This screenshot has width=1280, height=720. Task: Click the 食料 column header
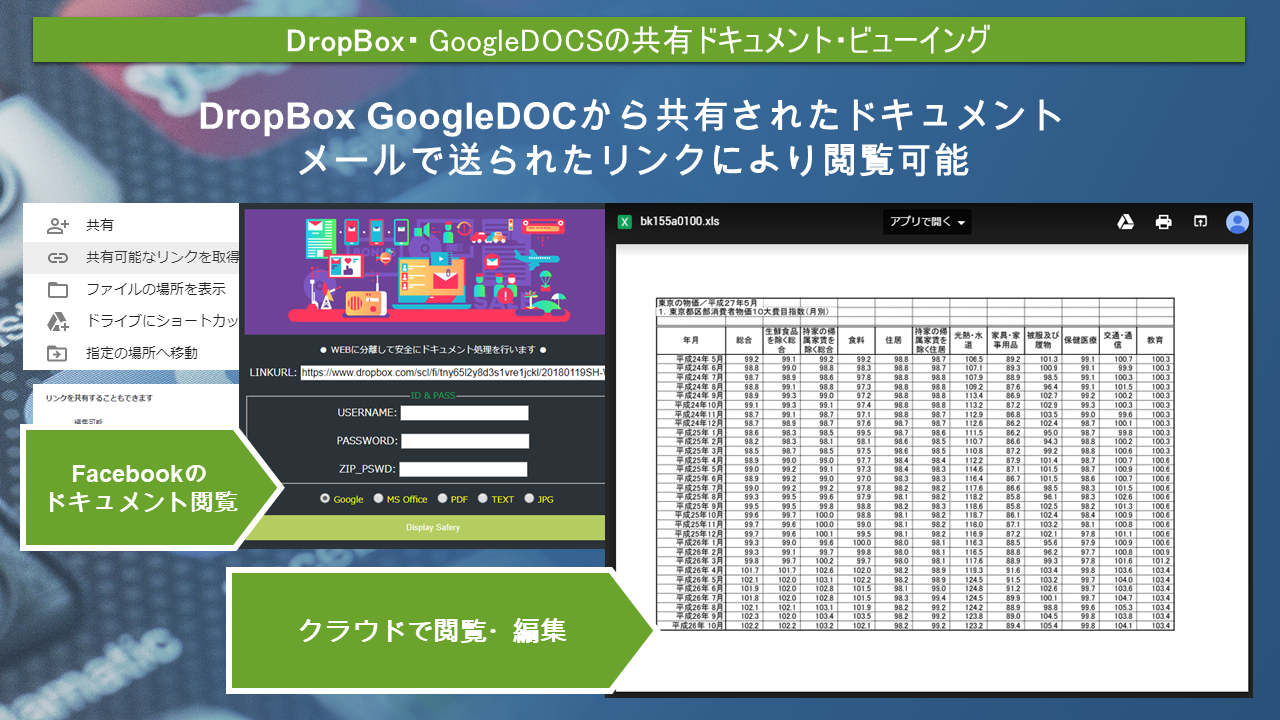click(x=856, y=340)
